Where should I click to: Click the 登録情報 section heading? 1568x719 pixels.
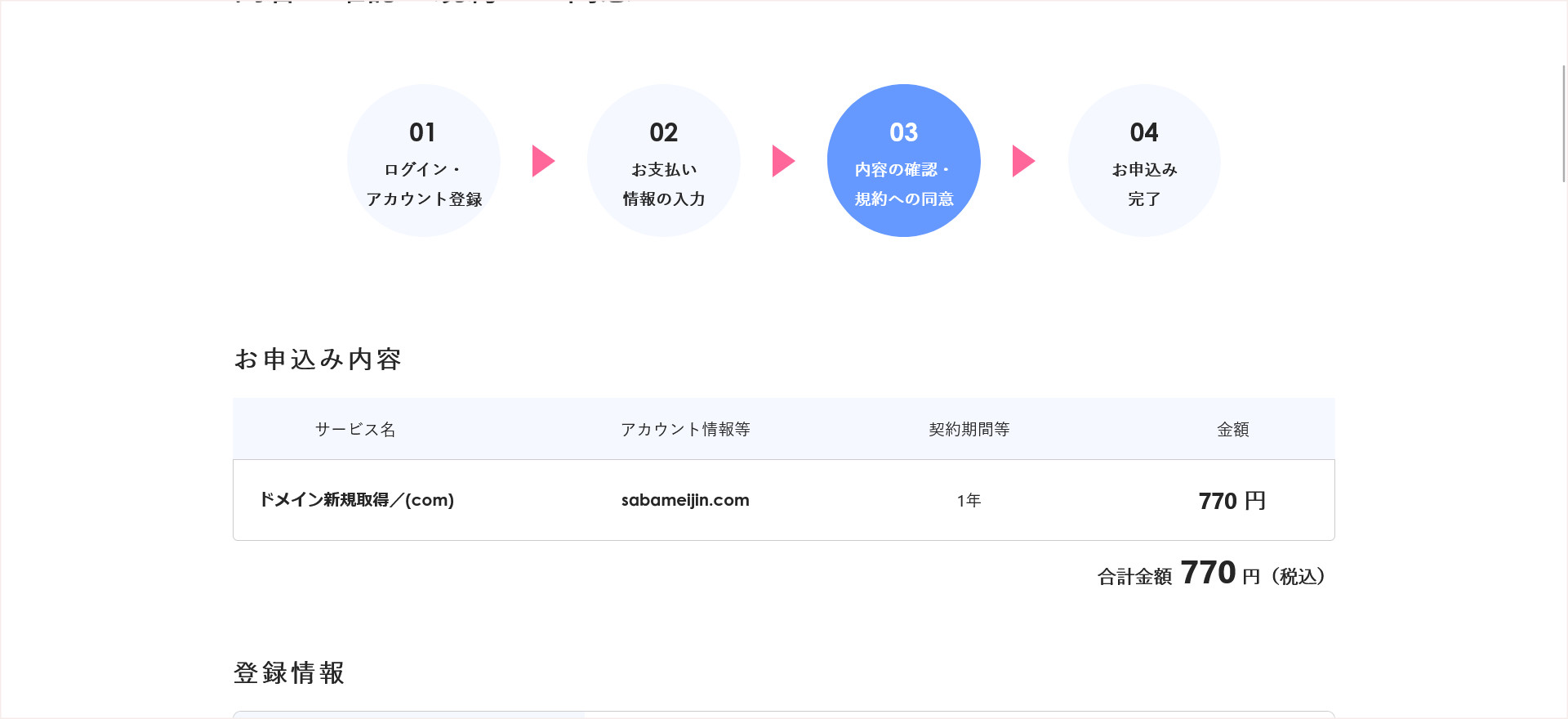click(x=289, y=673)
